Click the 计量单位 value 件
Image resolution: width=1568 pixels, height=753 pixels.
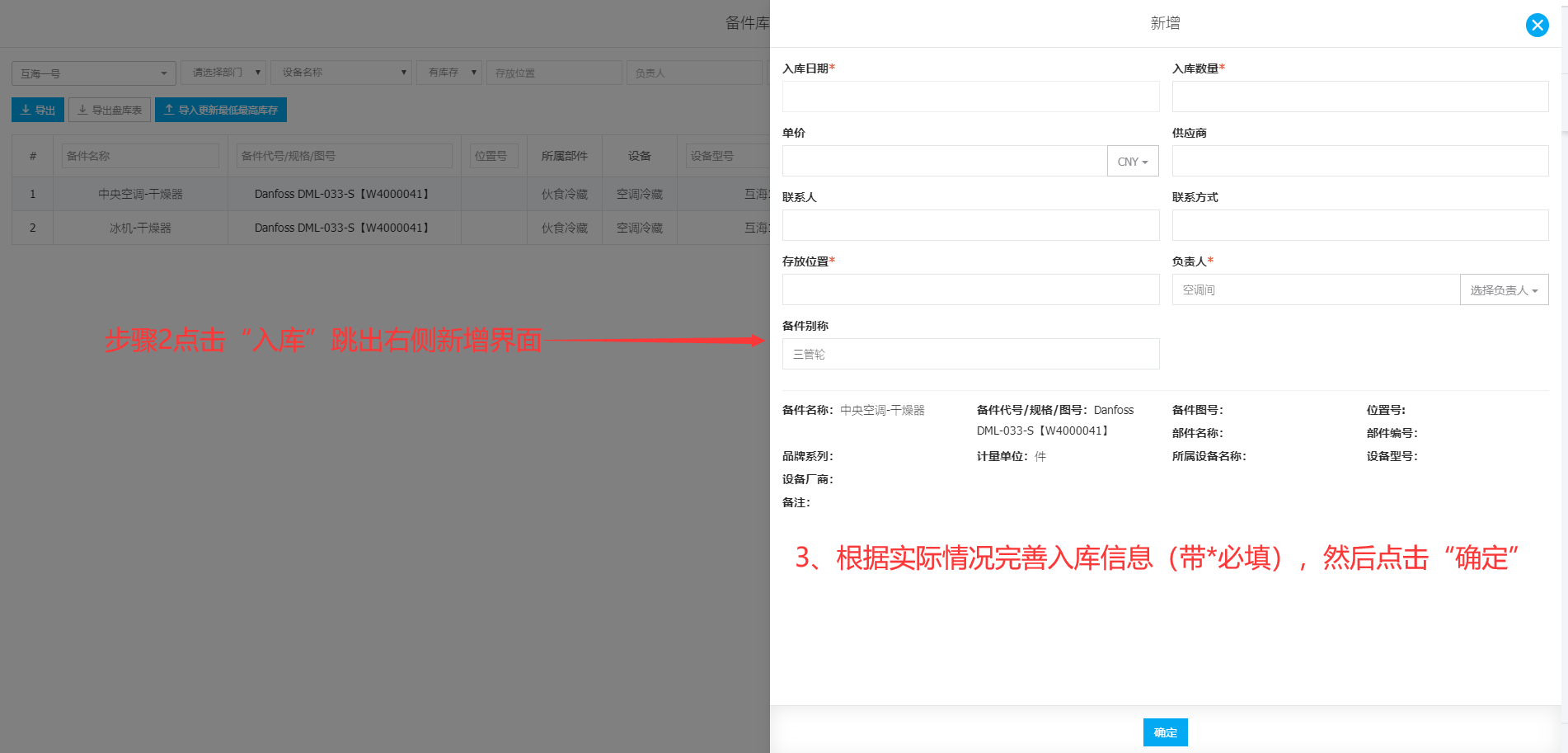point(1040,456)
